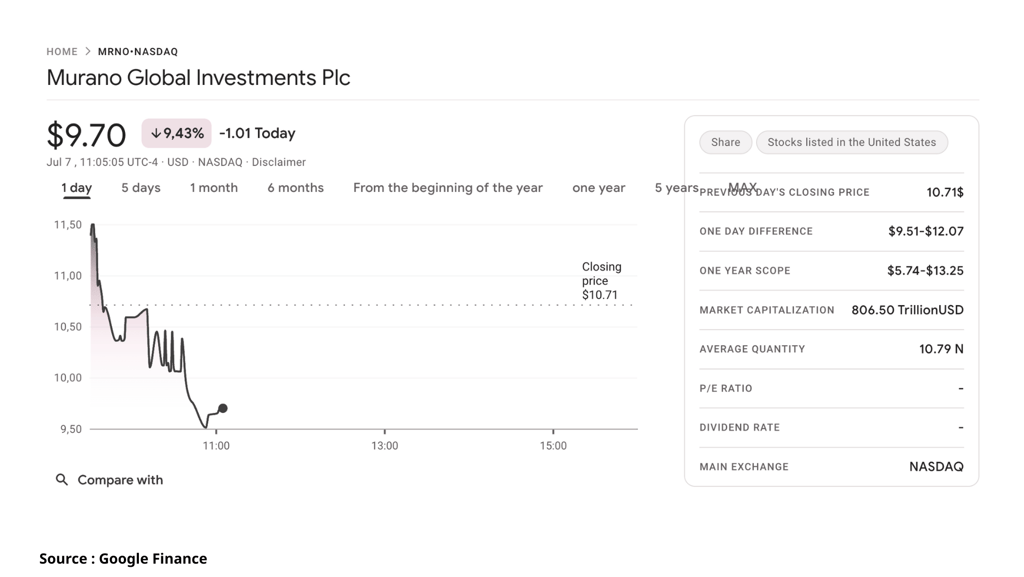Open the 6 months chart range
This screenshot has width=1024, height=577.
point(295,188)
